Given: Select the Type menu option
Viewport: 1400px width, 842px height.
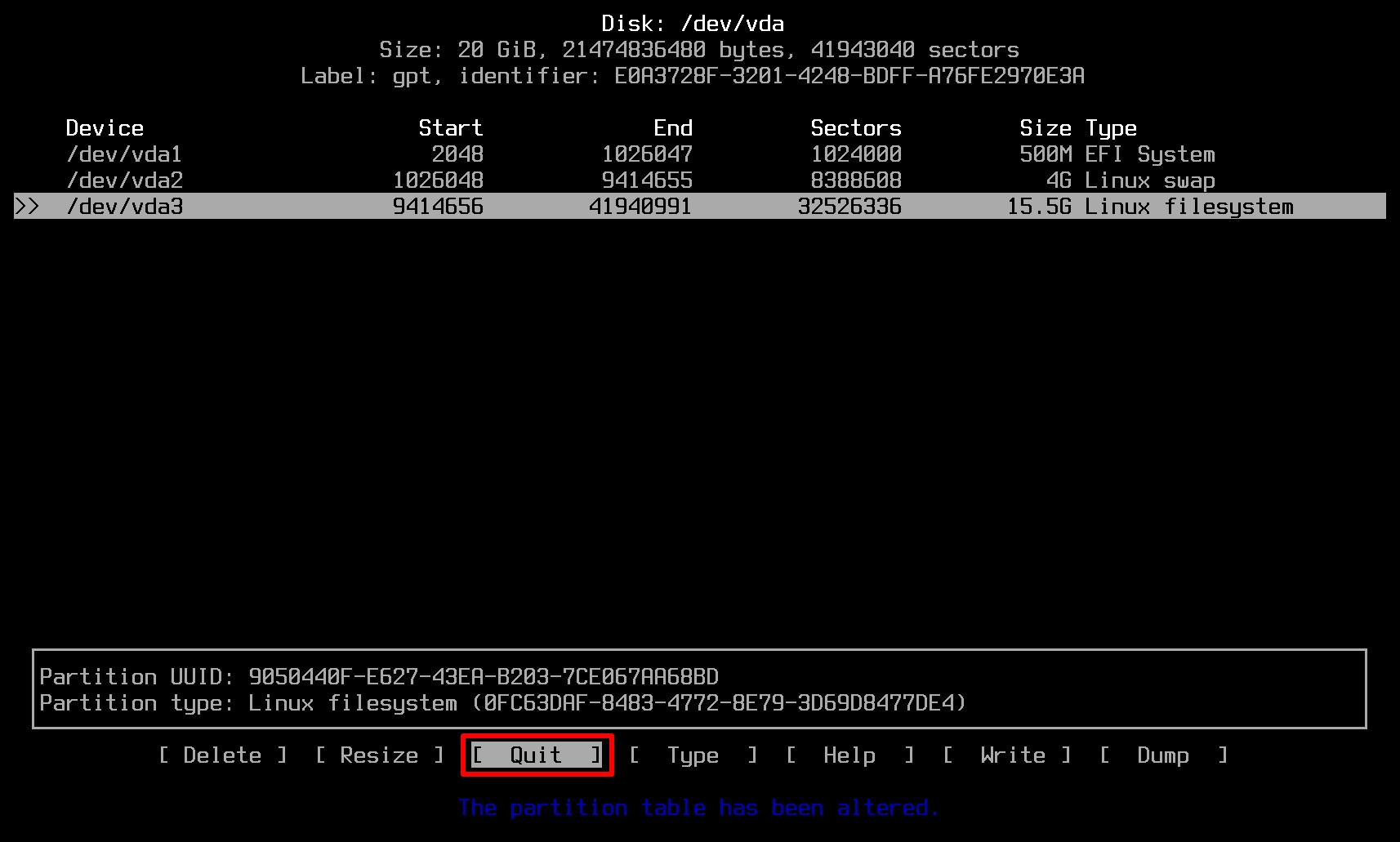Looking at the screenshot, I should point(693,755).
